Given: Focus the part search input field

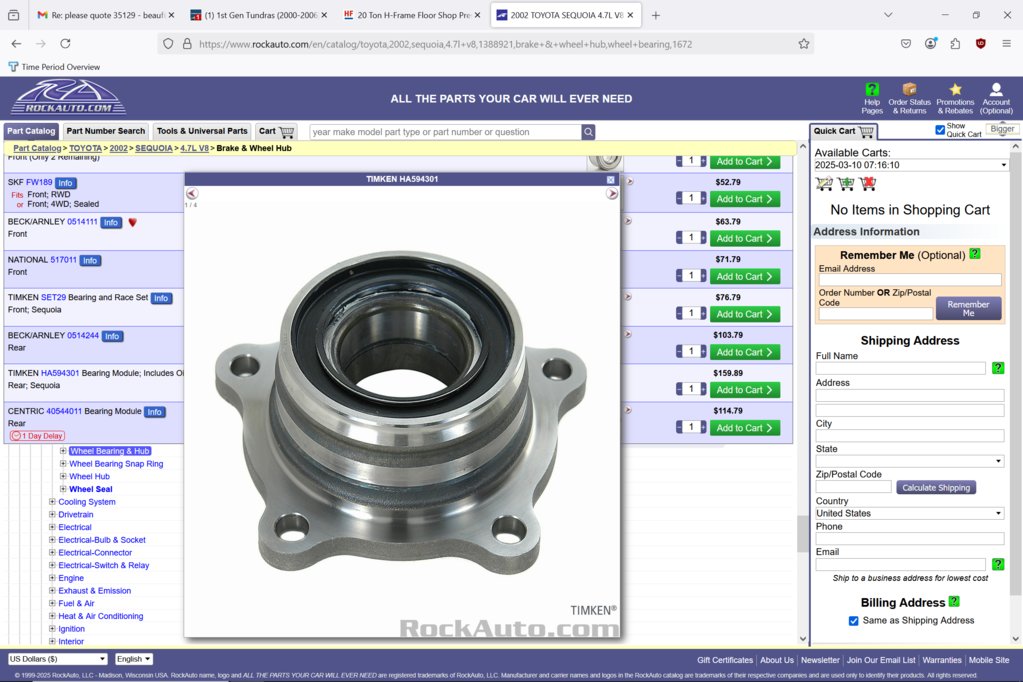Looking at the screenshot, I should tap(445, 132).
